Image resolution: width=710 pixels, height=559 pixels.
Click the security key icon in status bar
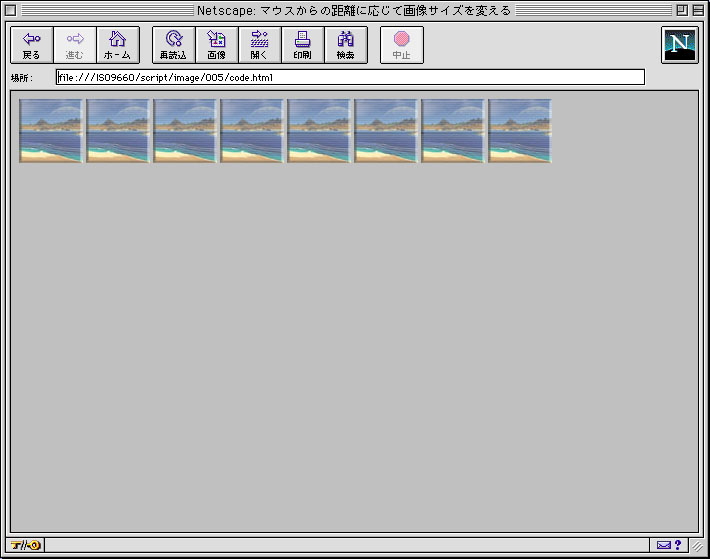click(x=25, y=545)
